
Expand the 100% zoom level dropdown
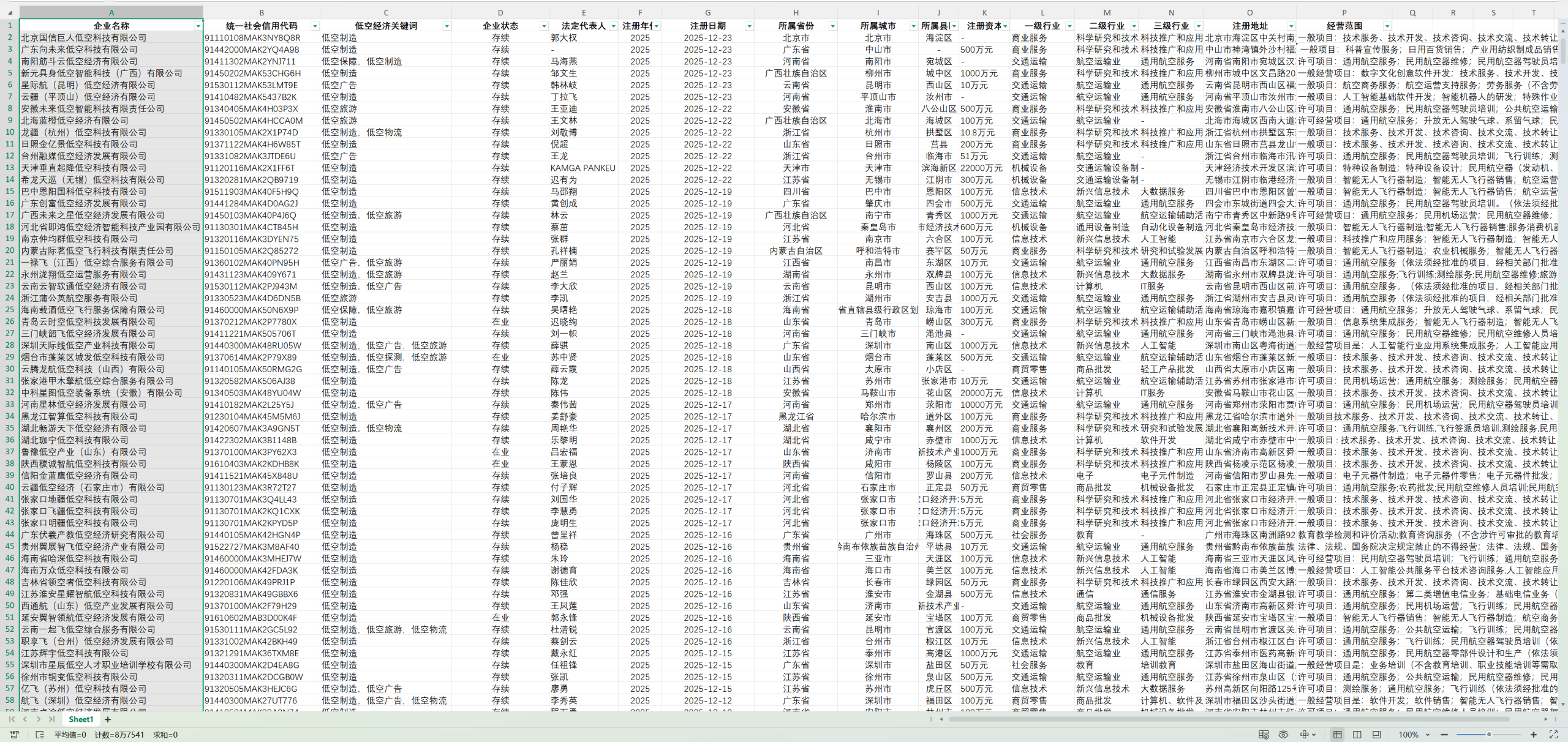click(x=1427, y=735)
